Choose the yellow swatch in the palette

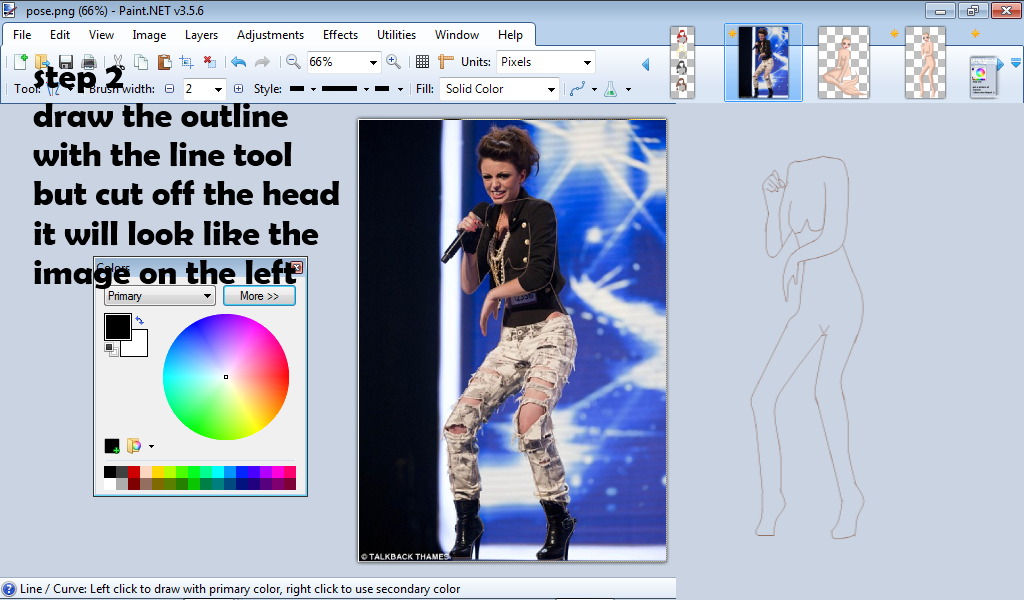pyautogui.click(x=158, y=472)
